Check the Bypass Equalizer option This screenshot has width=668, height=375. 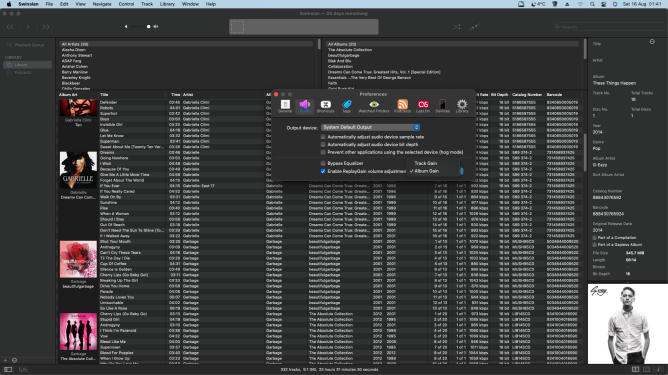pyautogui.click(x=323, y=163)
